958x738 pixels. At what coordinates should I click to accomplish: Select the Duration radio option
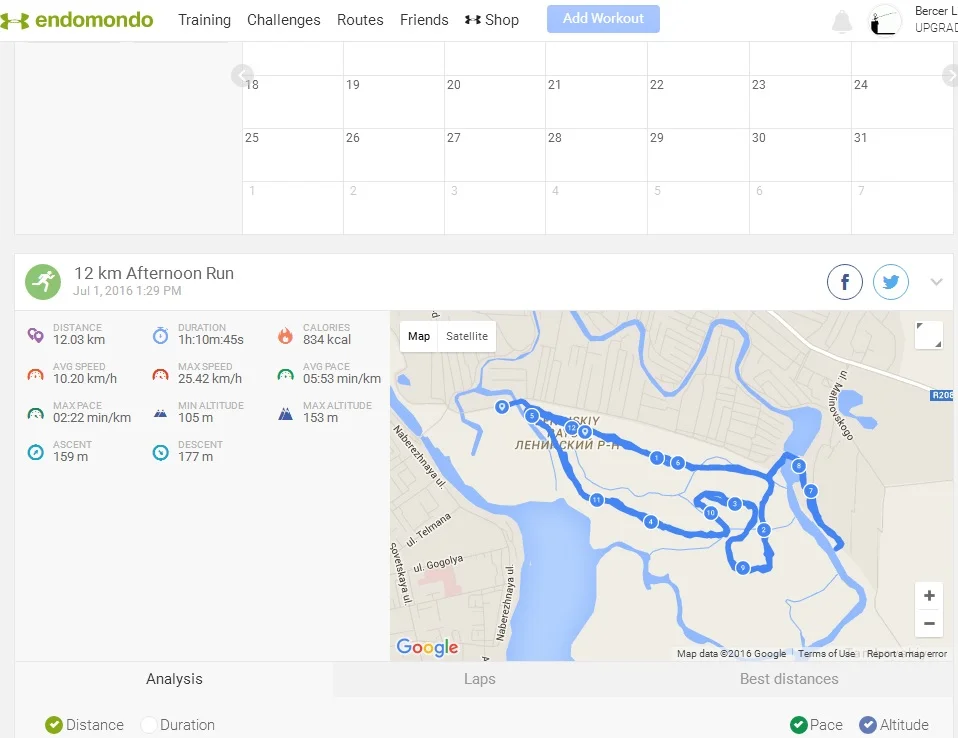pos(149,725)
